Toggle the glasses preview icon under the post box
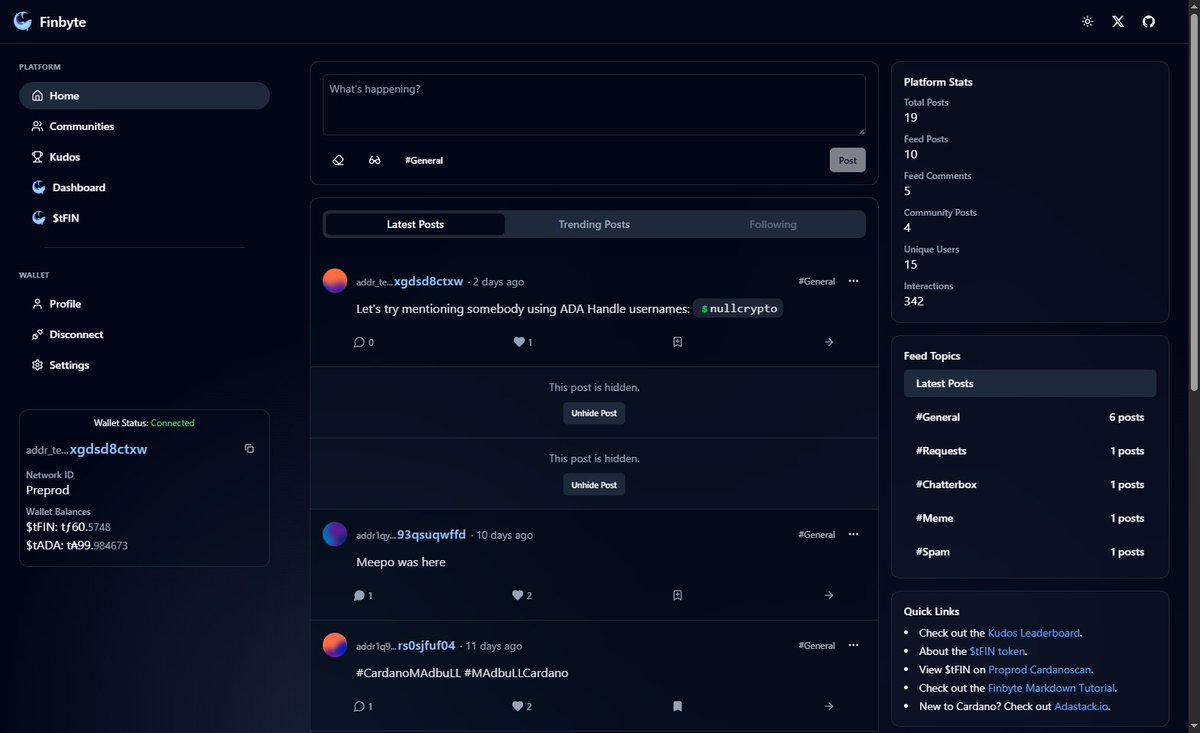Viewport: 1200px width, 733px height. [375, 160]
